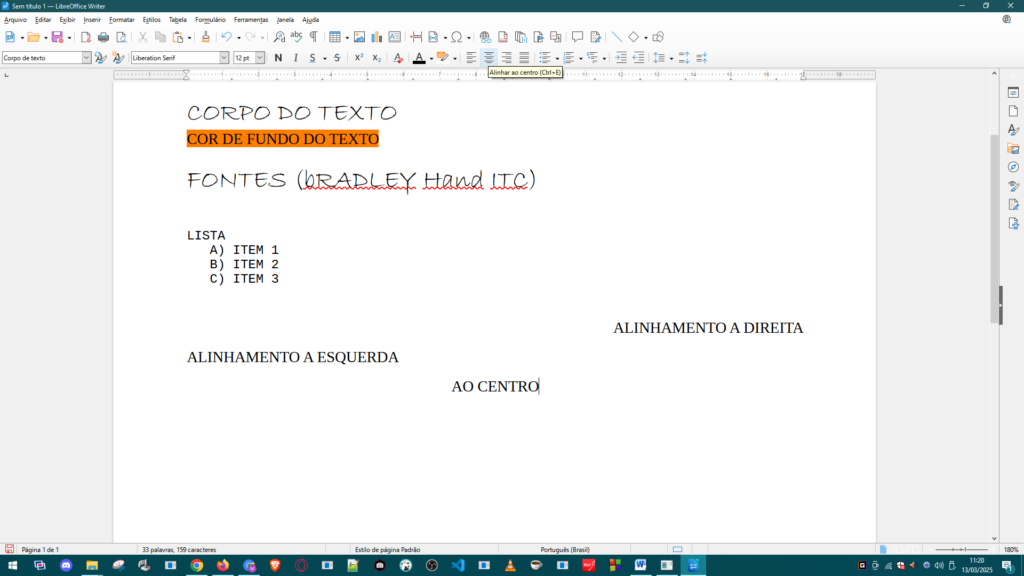Open the 'Corpo de texto' paragraph style dropdown
The height and width of the screenshot is (576, 1024).
pos(86,58)
